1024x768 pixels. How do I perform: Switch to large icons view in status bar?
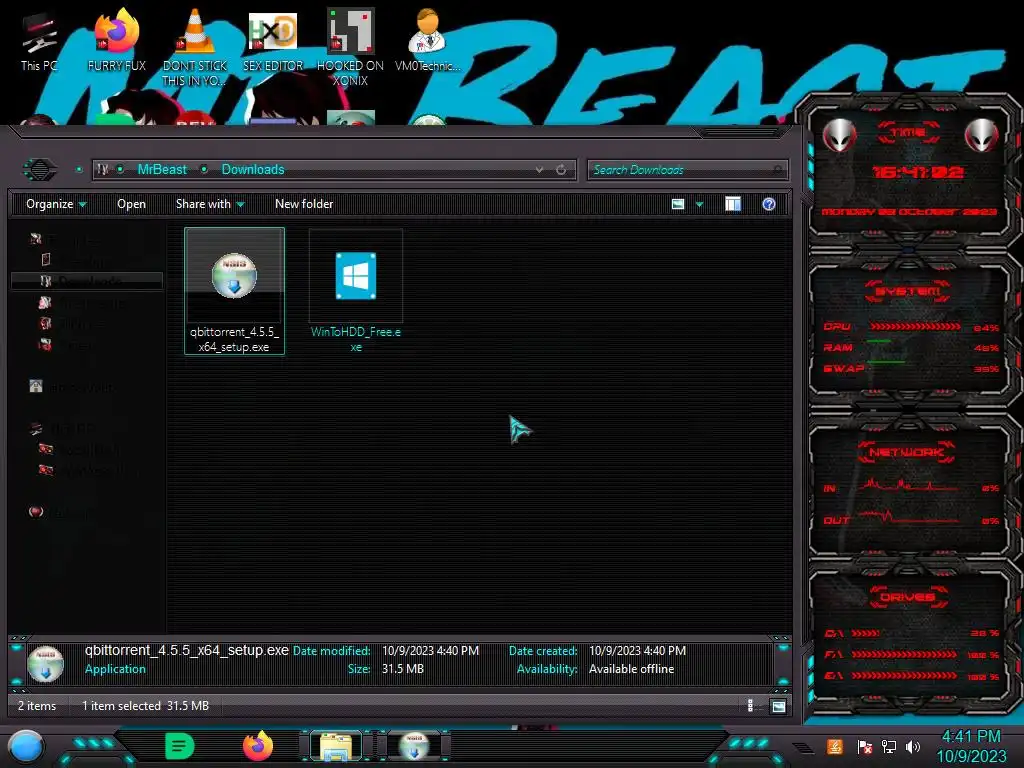(778, 705)
